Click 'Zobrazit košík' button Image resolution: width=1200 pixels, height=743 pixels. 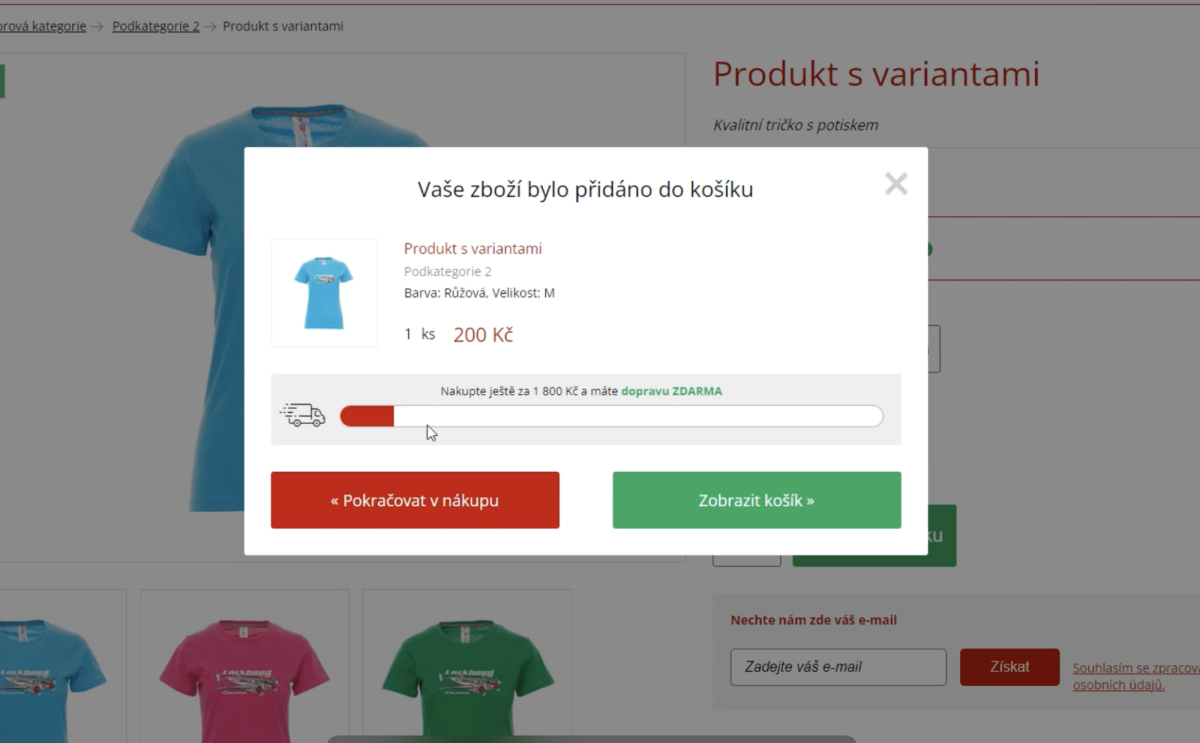[x=757, y=500]
